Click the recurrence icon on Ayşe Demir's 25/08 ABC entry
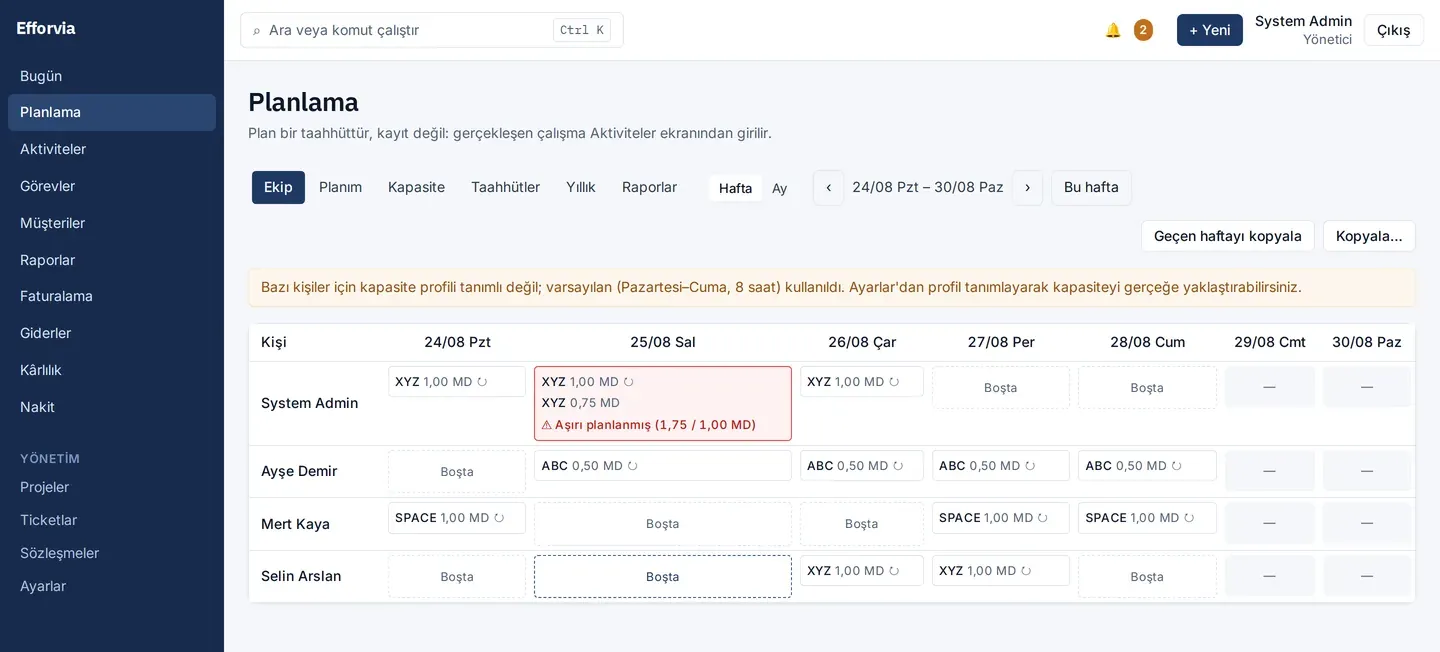Viewport: 1440px width, 652px height. 632,466
